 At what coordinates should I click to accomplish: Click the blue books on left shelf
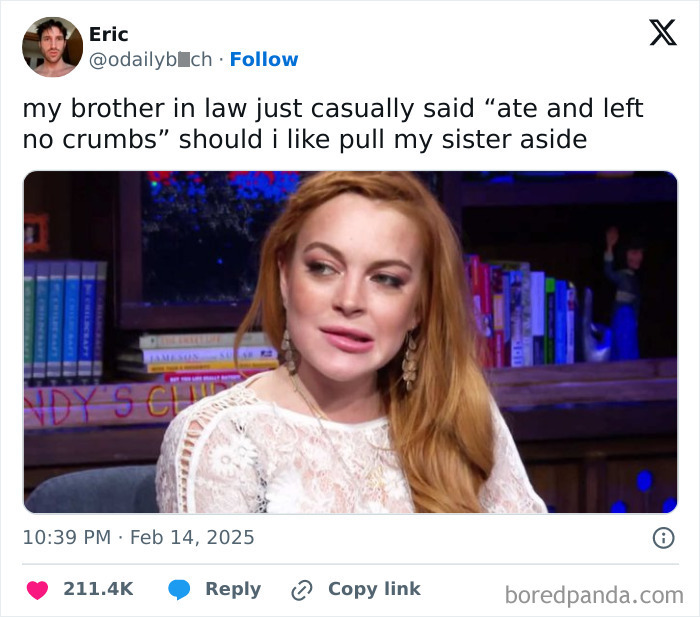pyautogui.click(x=66, y=320)
